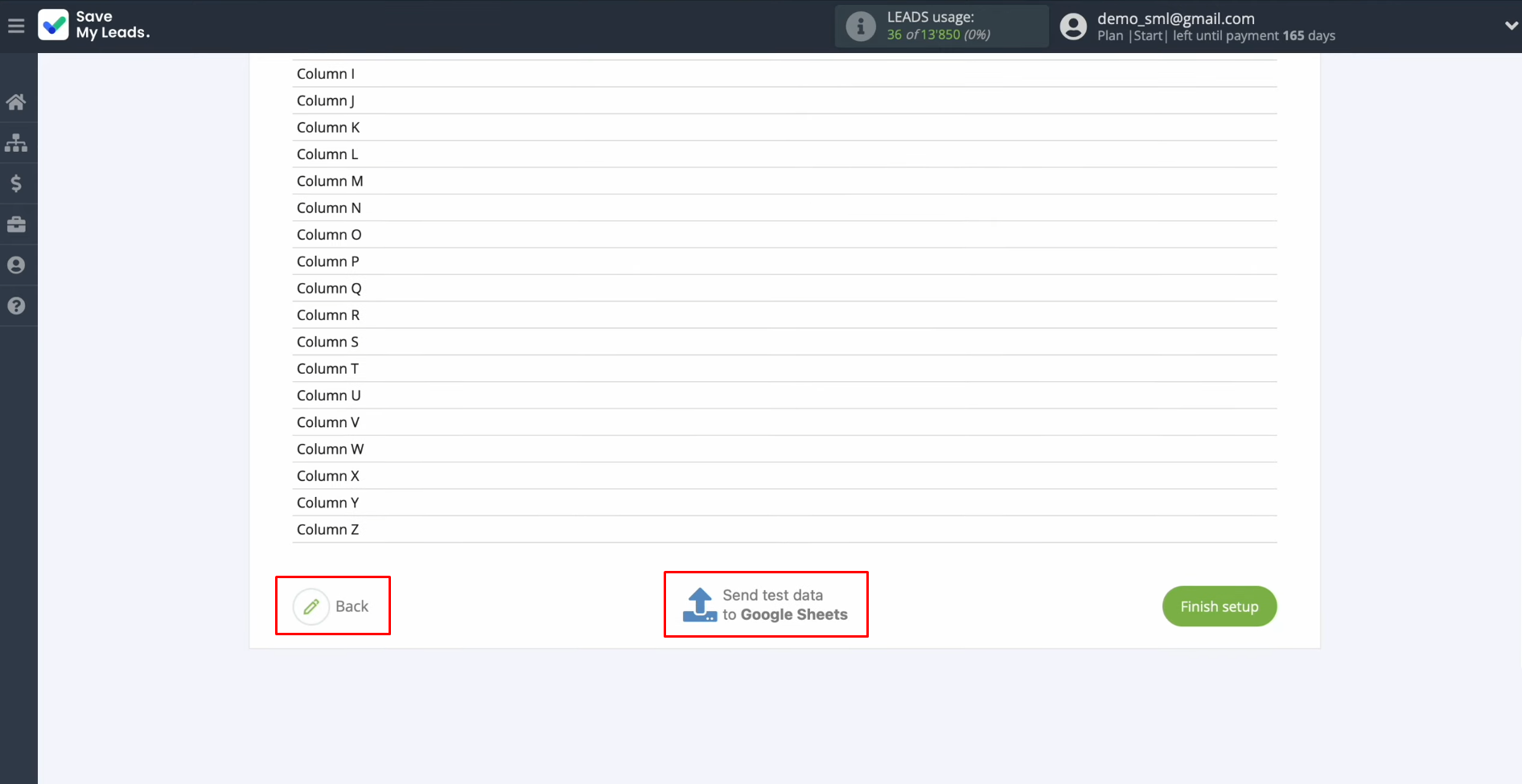Viewport: 1522px width, 784px height.
Task: Click the user avatar icon
Action: click(1073, 27)
